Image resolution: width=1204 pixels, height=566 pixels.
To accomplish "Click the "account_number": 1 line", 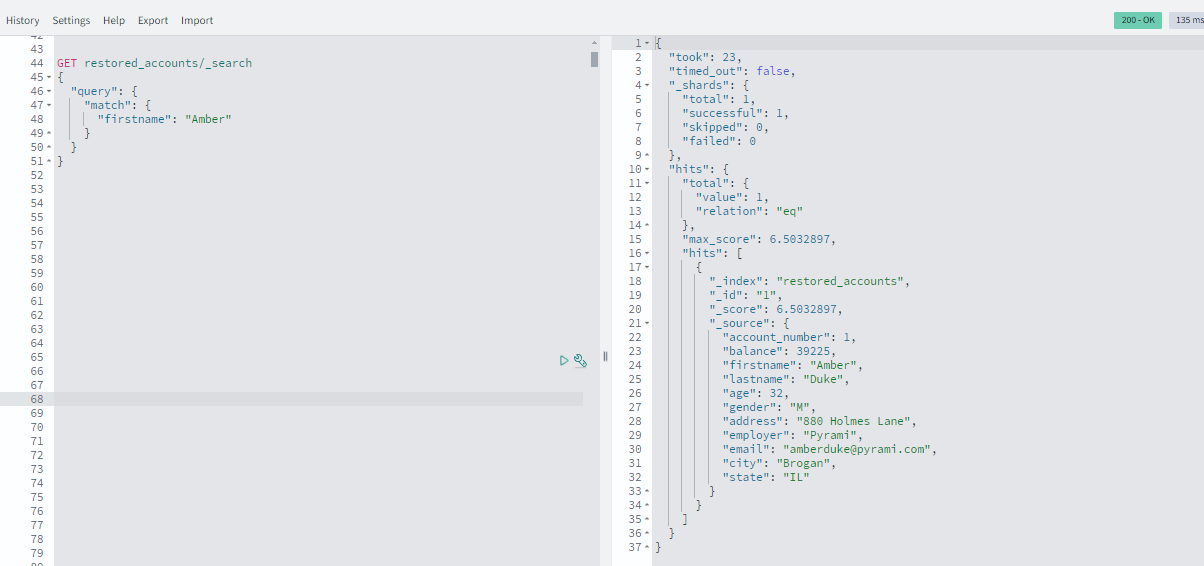I will [789, 337].
